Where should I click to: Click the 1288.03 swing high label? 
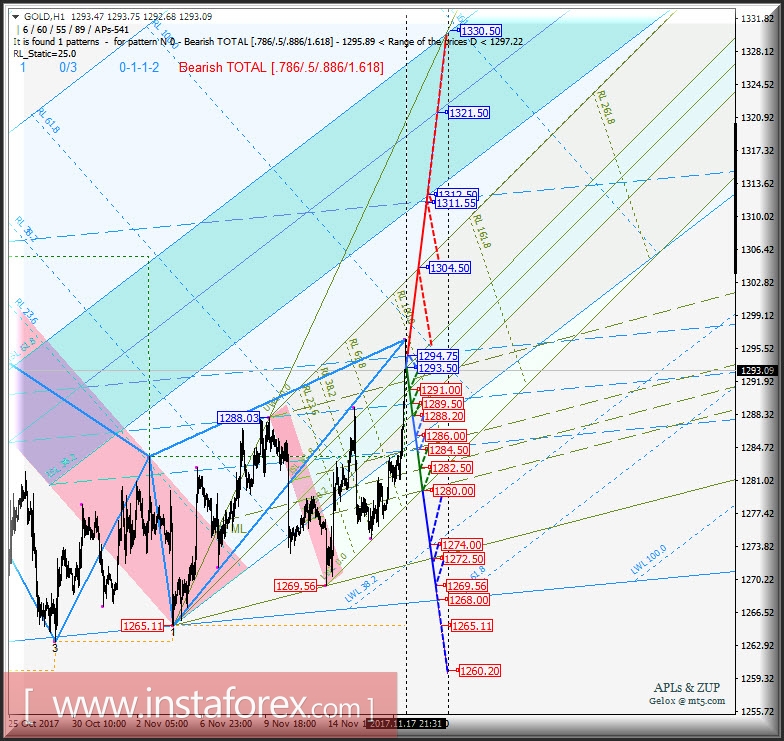(x=239, y=418)
